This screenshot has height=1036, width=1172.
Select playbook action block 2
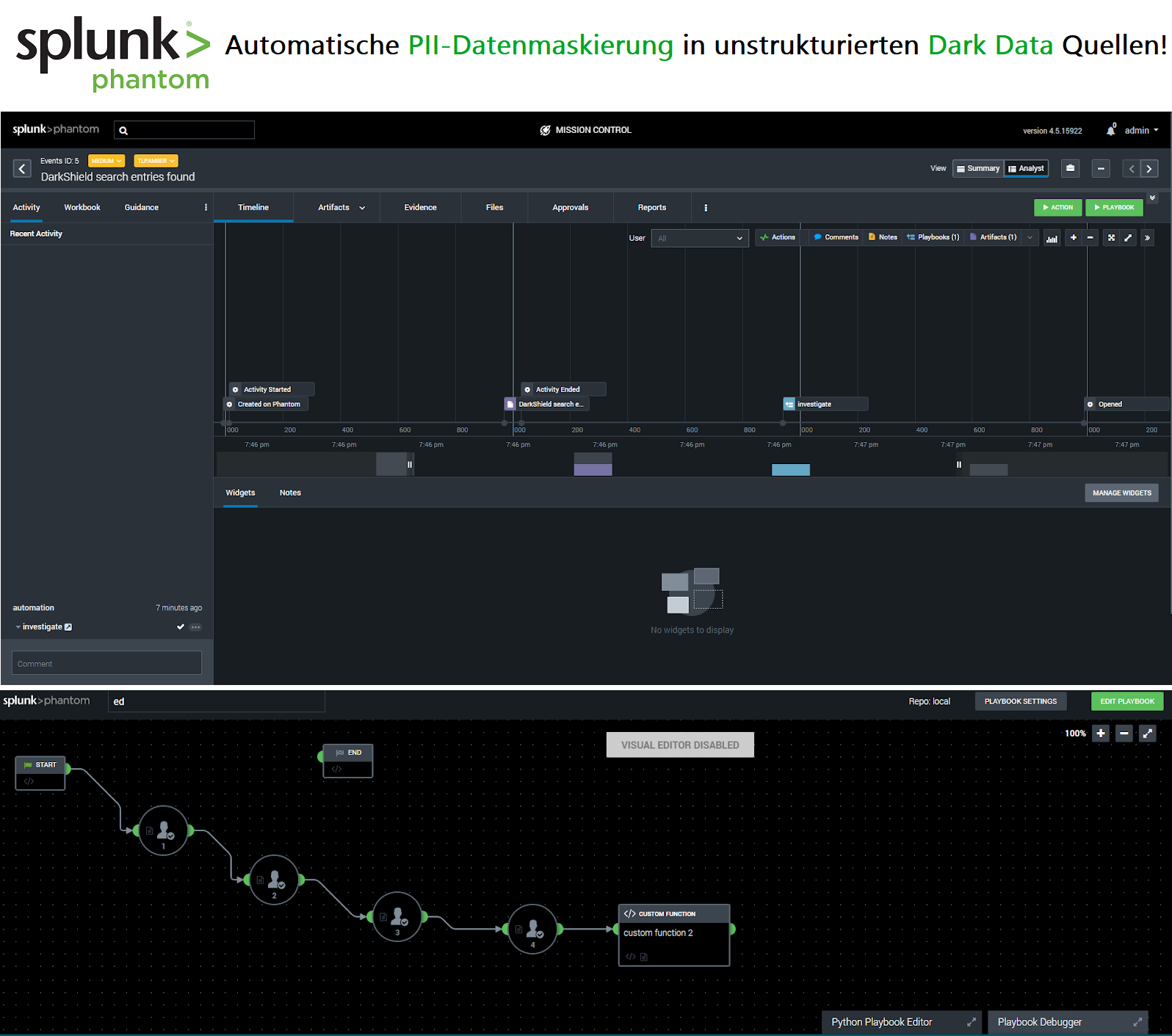click(275, 880)
